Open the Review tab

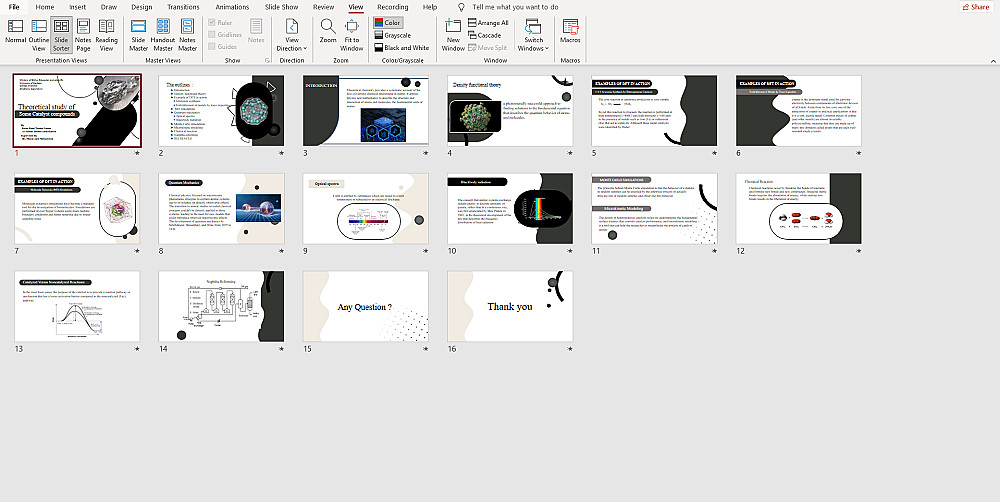pyautogui.click(x=323, y=7)
